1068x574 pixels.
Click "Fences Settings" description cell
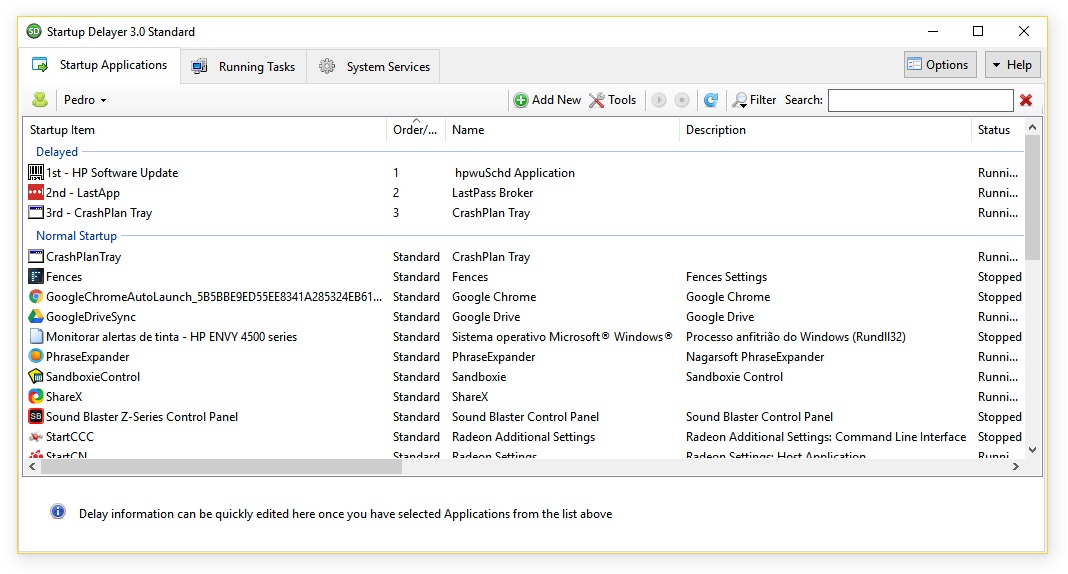pyautogui.click(x=726, y=277)
